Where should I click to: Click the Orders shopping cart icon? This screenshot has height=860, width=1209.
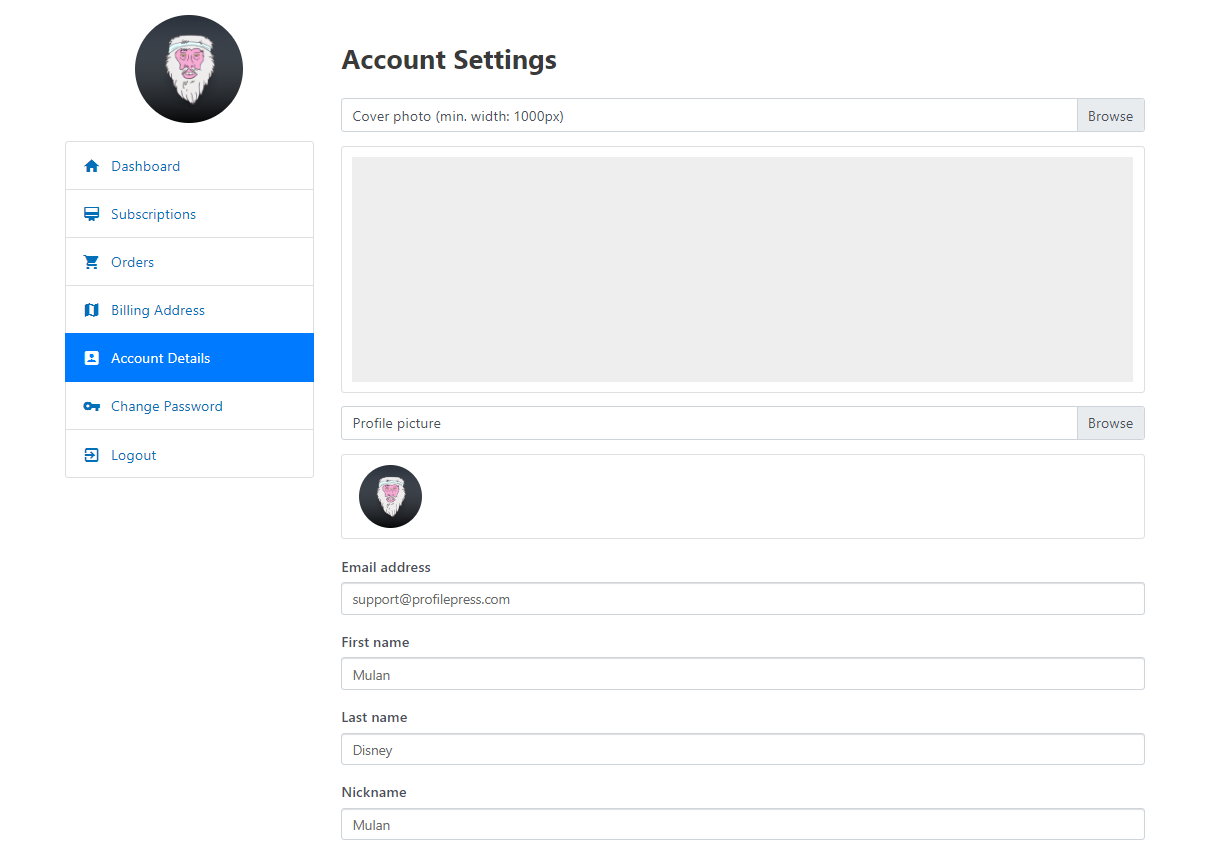click(92, 262)
